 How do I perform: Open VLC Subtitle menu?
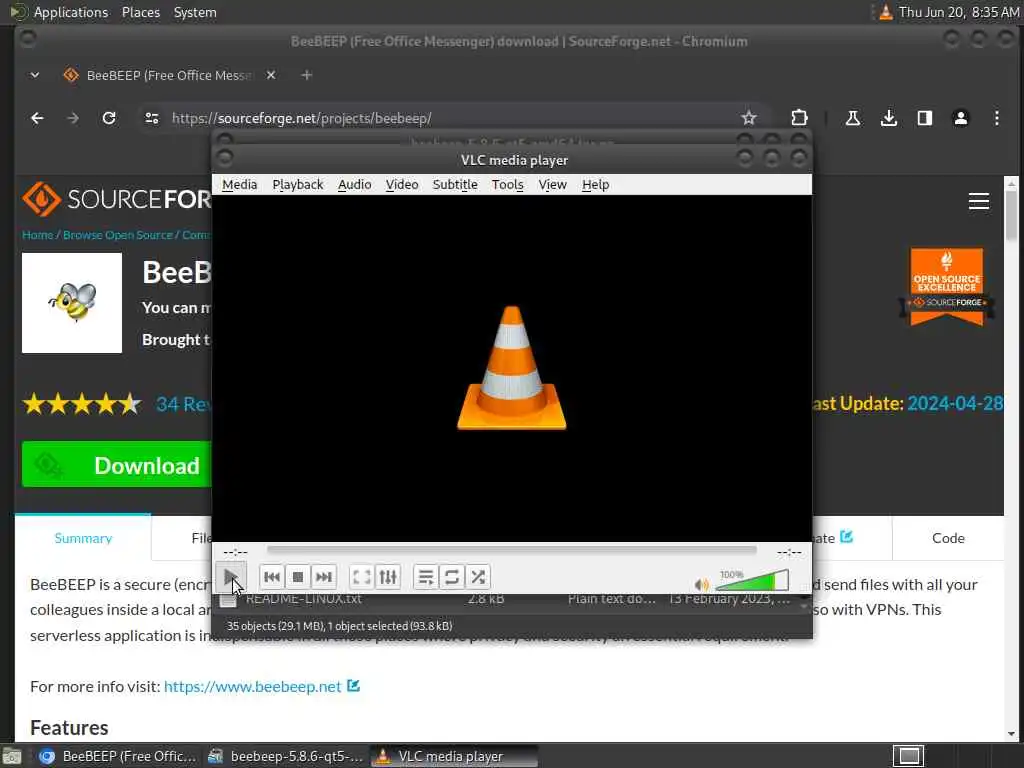coord(455,185)
